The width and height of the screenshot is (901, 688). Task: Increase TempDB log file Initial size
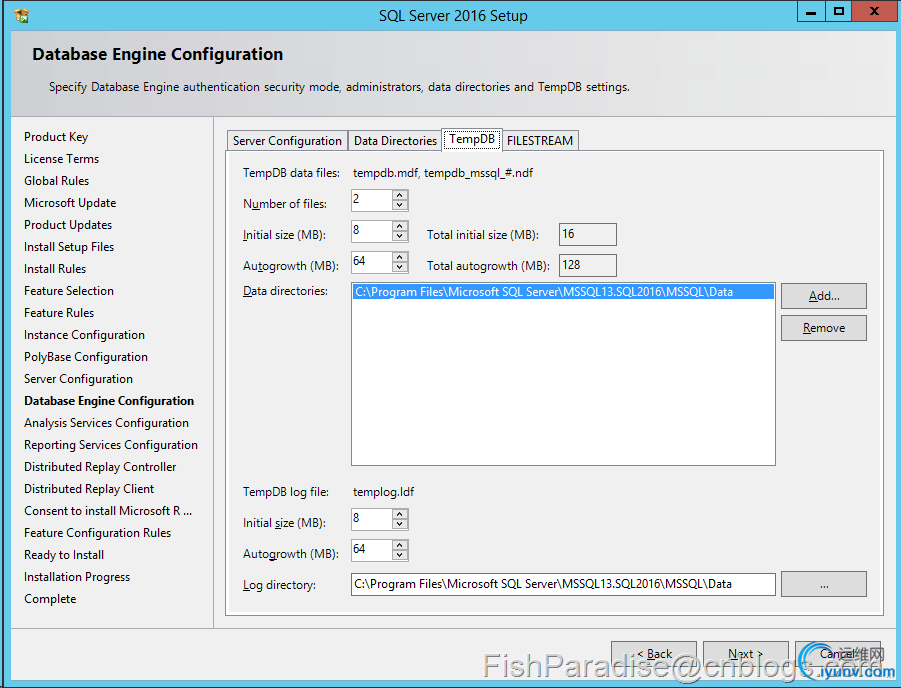[x=400, y=514]
